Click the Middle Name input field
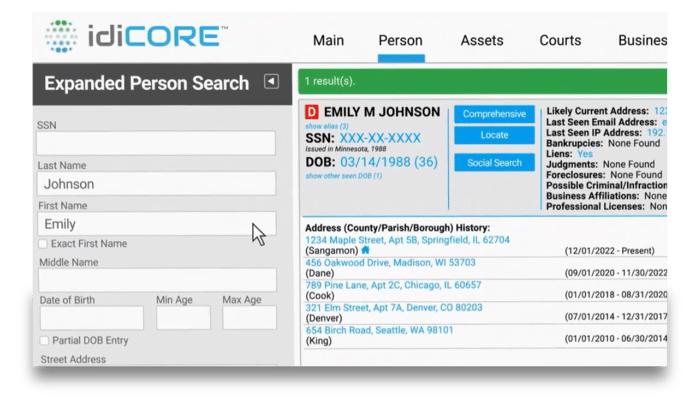 click(x=157, y=280)
